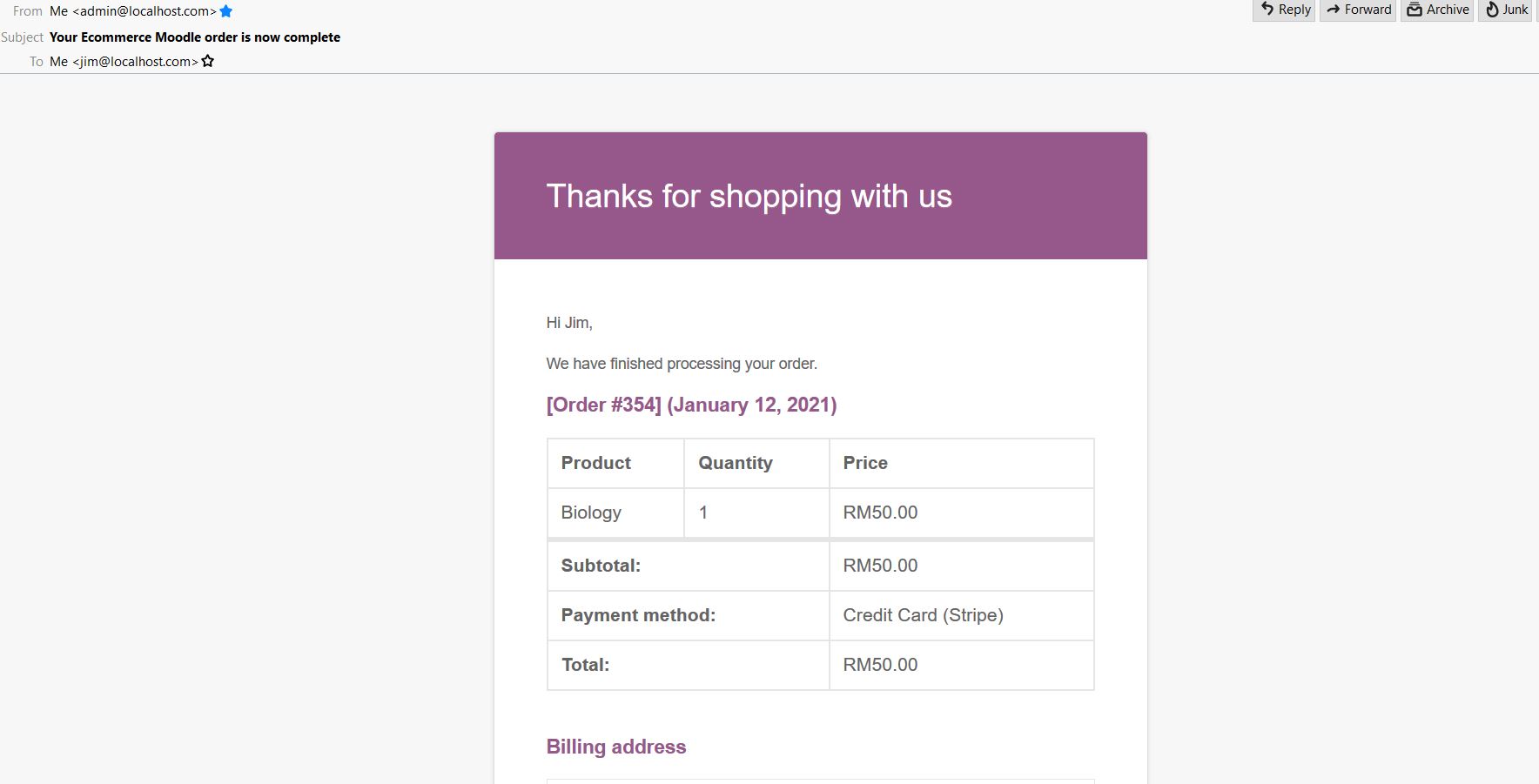The image size is (1539, 784).
Task: Click the Forward arrow icon
Action: tap(1333, 10)
